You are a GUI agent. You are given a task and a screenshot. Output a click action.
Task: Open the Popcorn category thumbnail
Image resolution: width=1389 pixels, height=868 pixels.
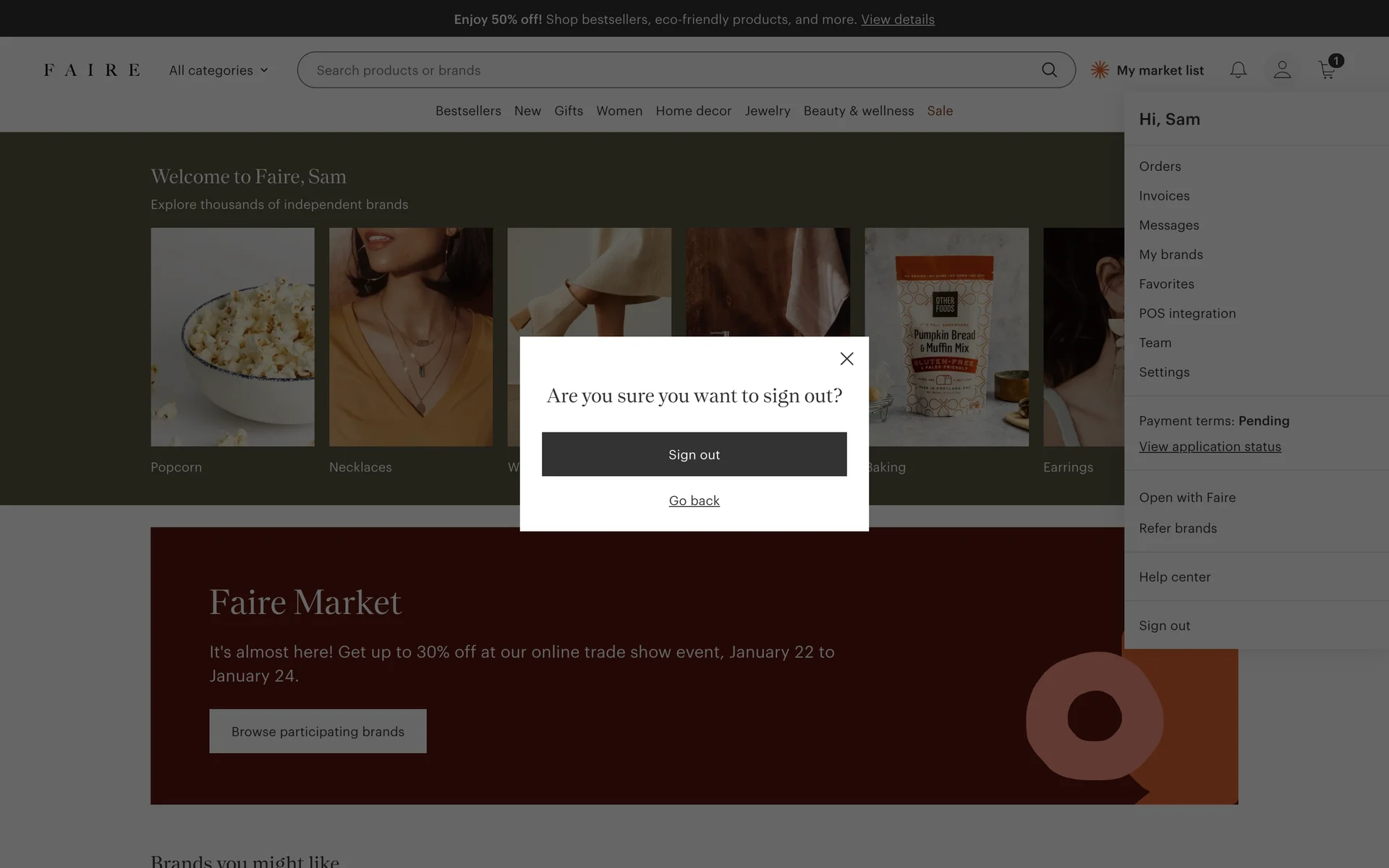pos(232,337)
